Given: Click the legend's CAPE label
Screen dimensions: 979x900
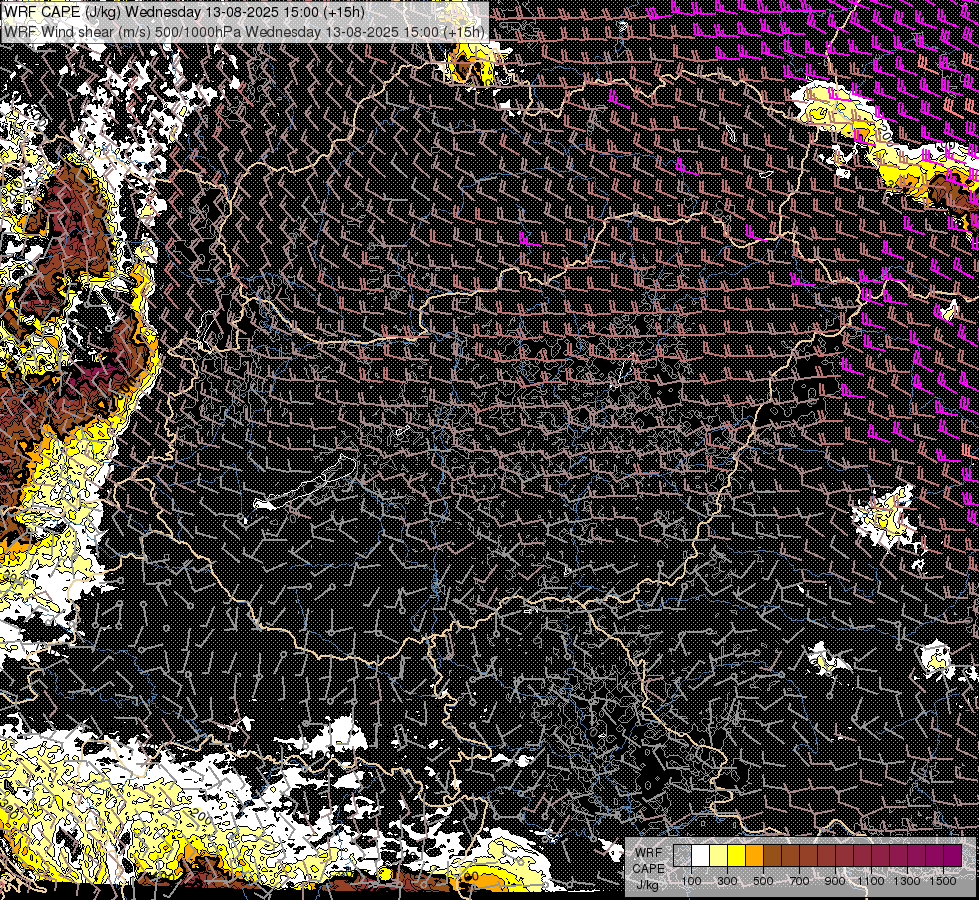Looking at the screenshot, I should [648, 869].
